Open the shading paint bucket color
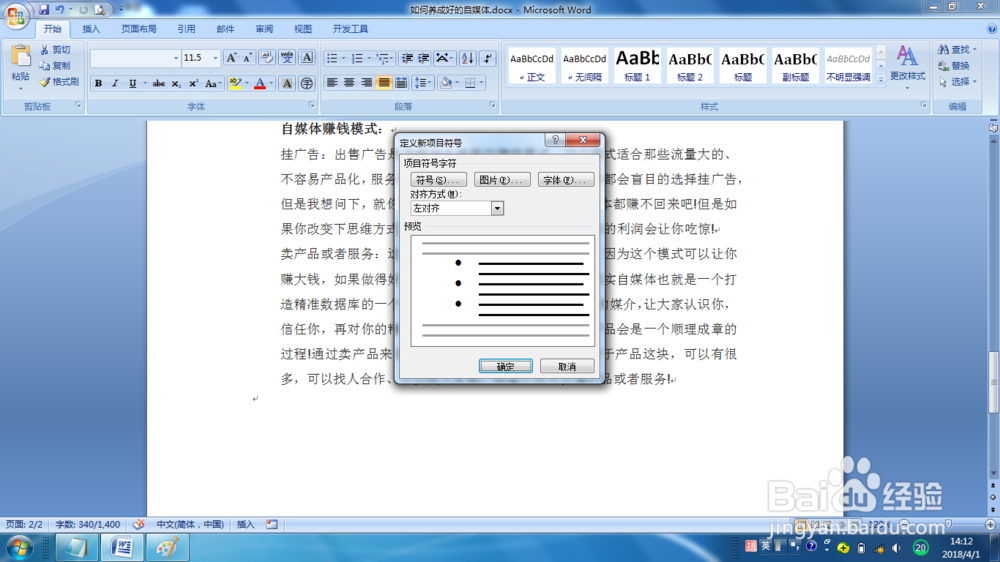This screenshot has width=1000, height=562. click(446, 83)
